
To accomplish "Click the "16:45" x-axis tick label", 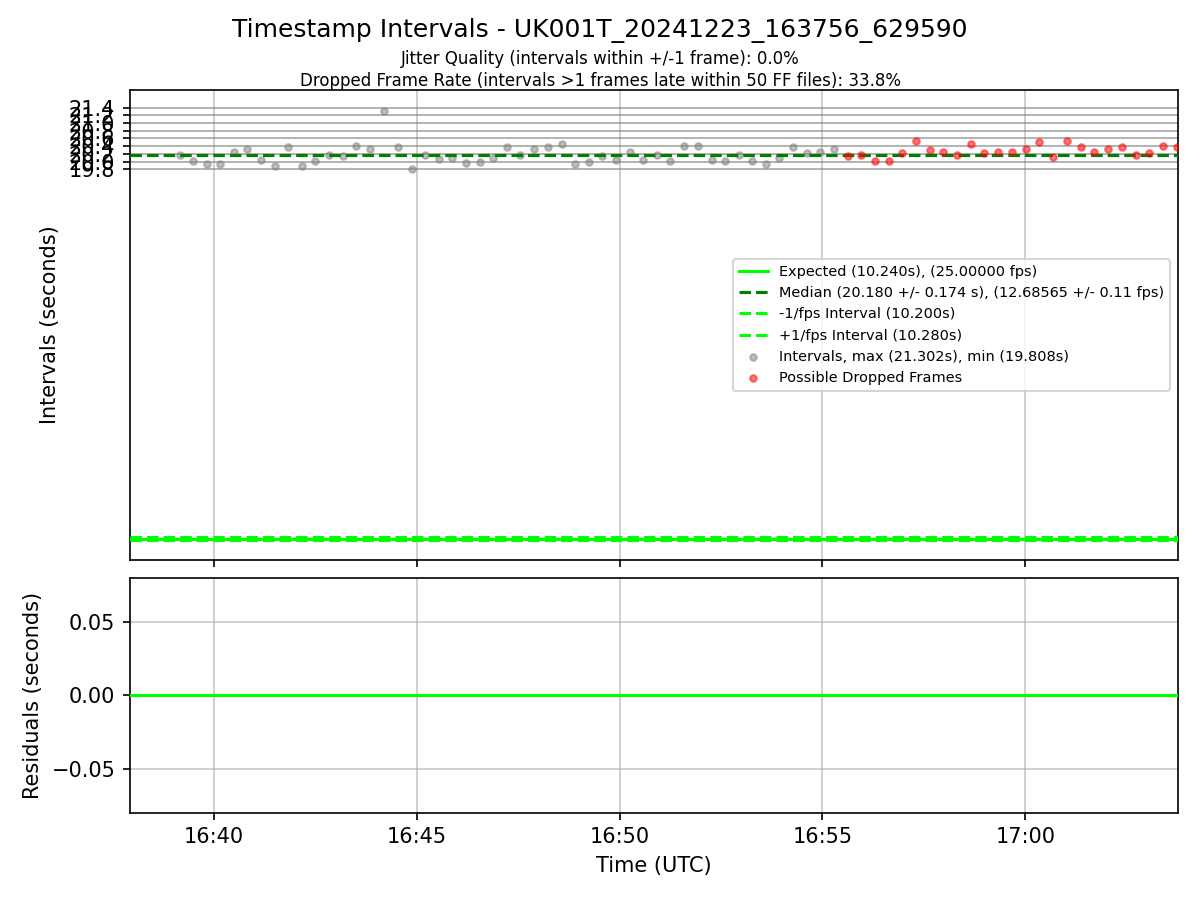I will 417,834.
